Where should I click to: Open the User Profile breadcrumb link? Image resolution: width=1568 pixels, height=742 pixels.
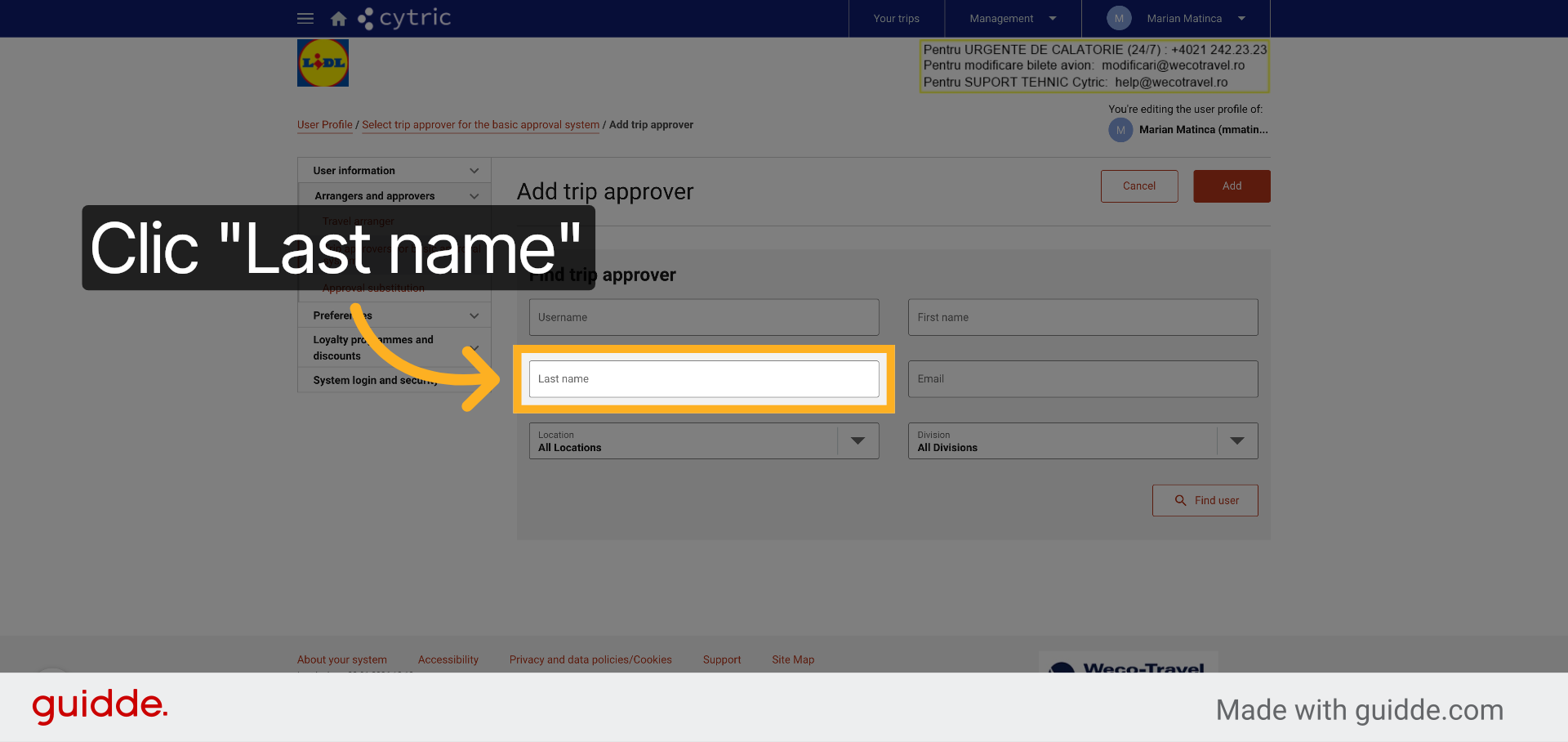click(325, 125)
